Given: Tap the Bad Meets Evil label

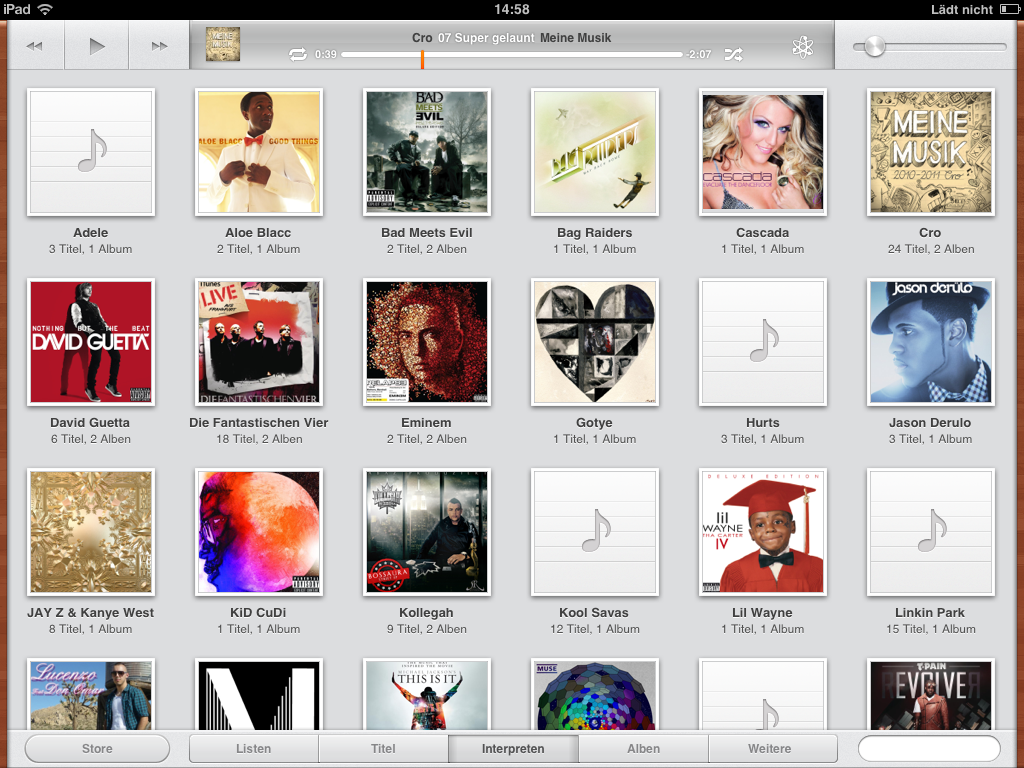Looking at the screenshot, I should point(426,232).
